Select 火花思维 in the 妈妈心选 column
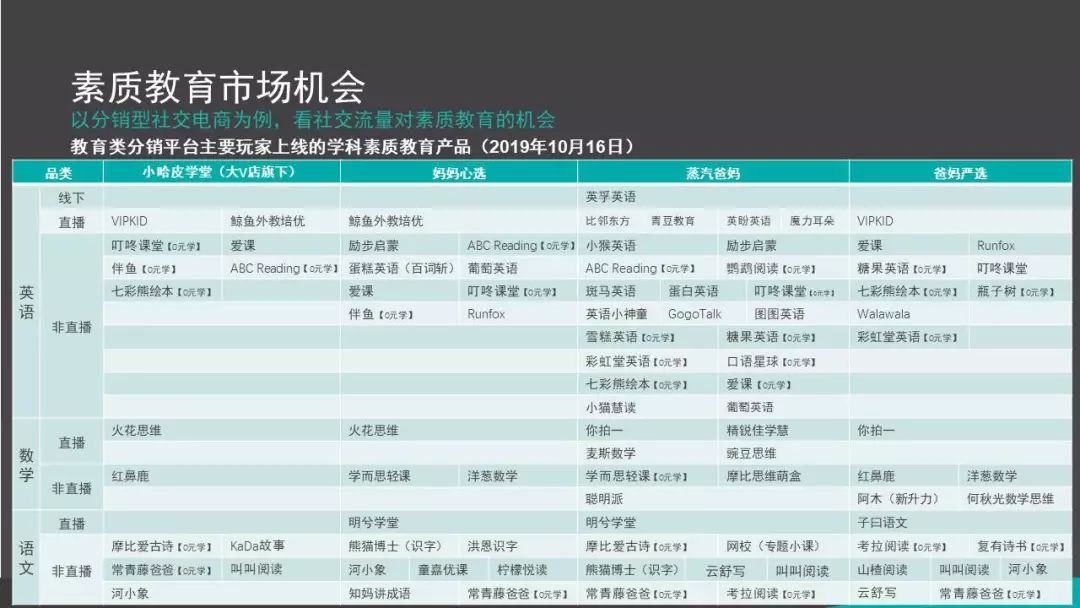This screenshot has width=1080, height=608. point(373,430)
